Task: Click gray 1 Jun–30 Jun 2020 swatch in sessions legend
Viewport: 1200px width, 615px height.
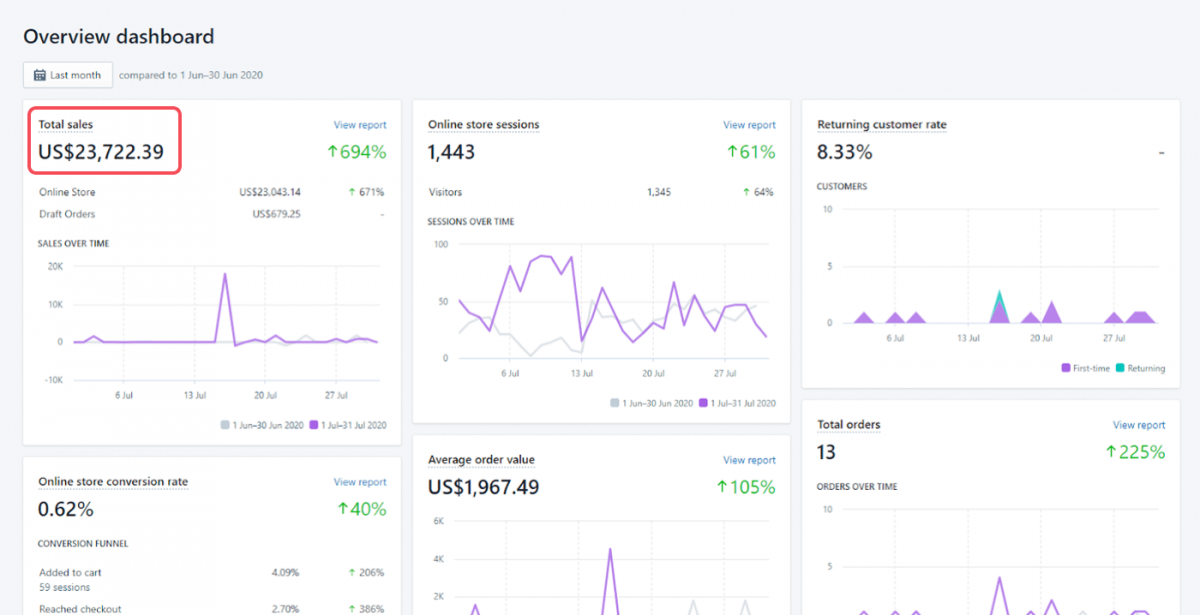Action: 615,403
